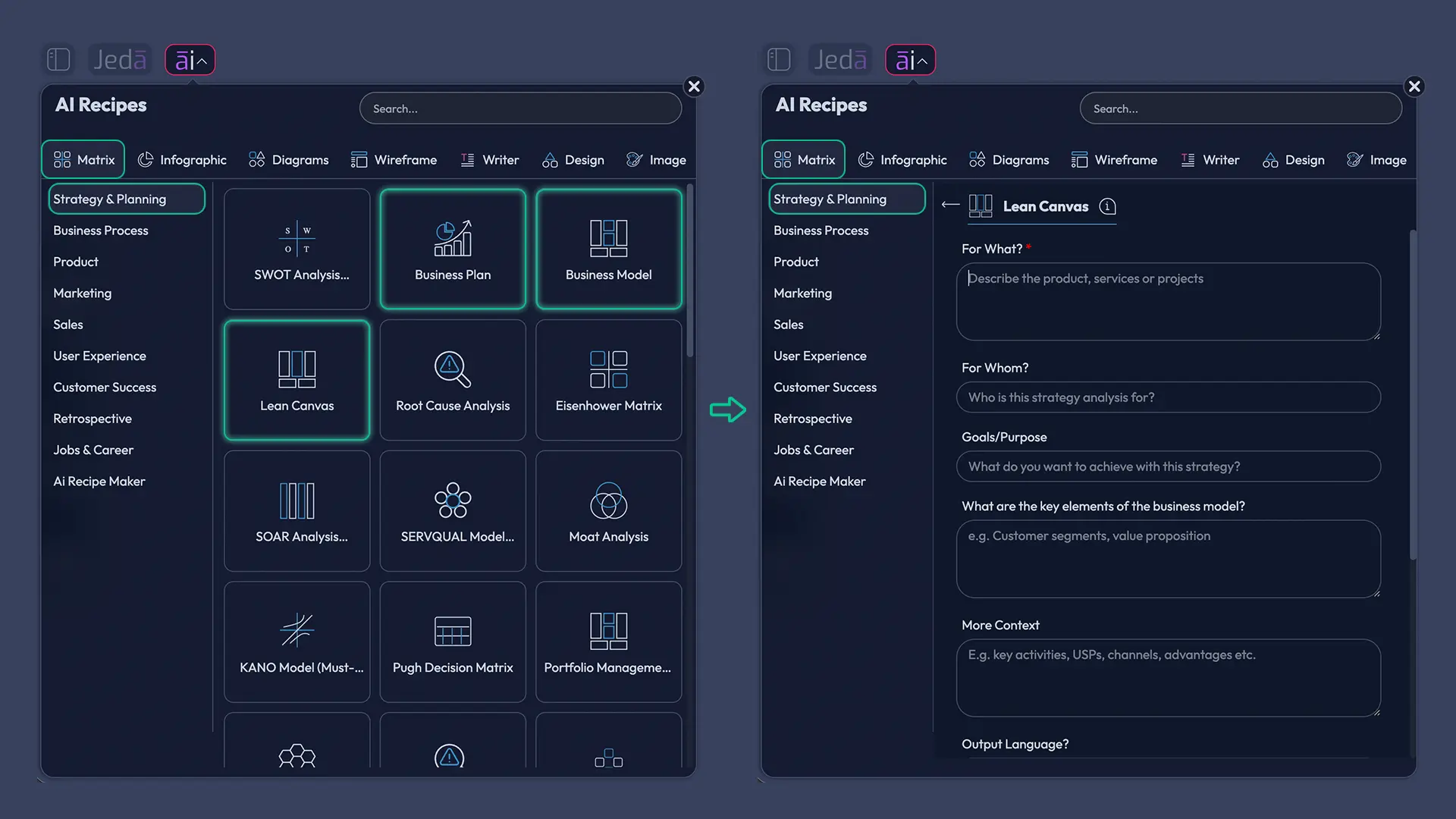1456x819 pixels.
Task: Select User Experience category in left panel
Action: pos(99,356)
